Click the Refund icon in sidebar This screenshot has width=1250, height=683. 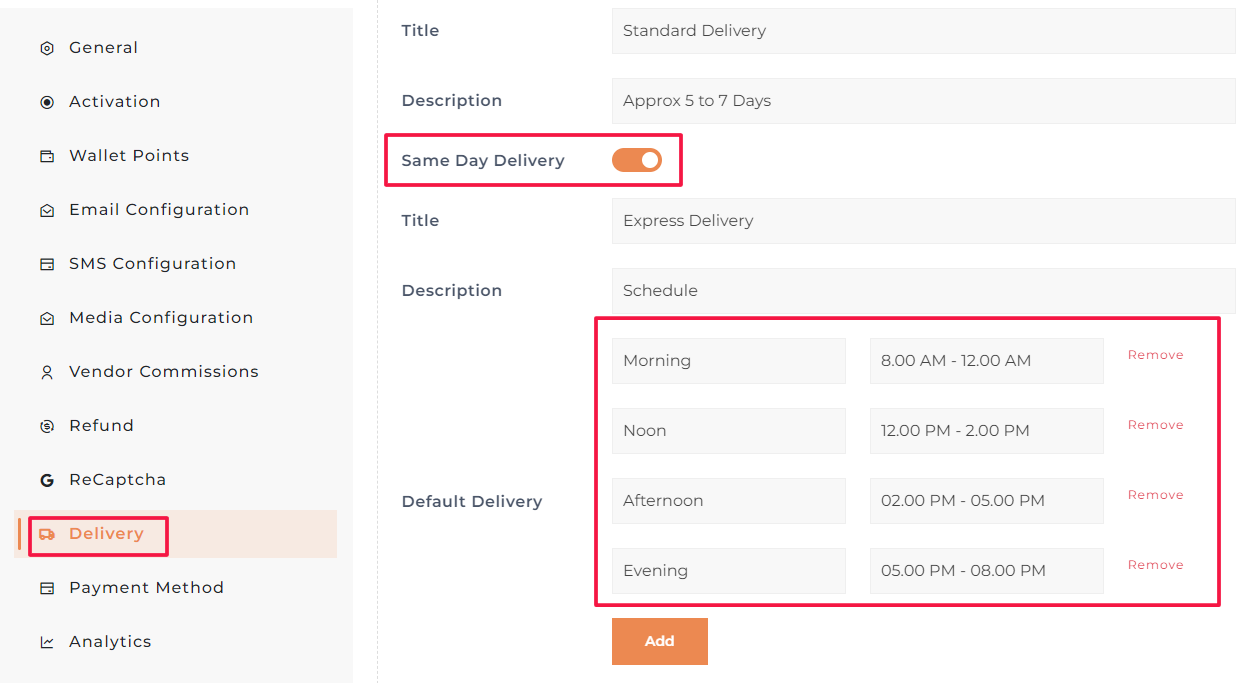[x=47, y=426]
